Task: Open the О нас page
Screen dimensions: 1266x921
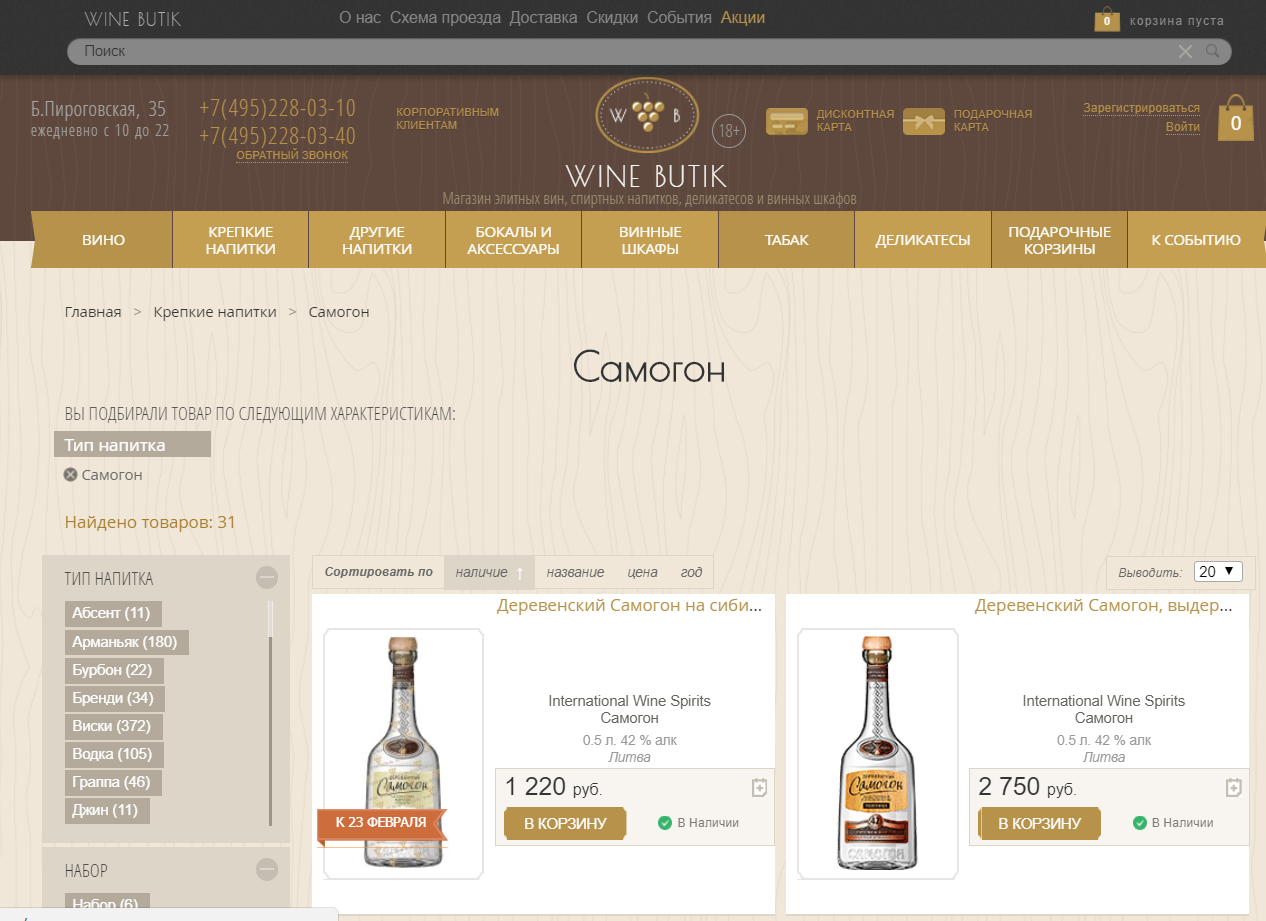Action: click(x=360, y=18)
